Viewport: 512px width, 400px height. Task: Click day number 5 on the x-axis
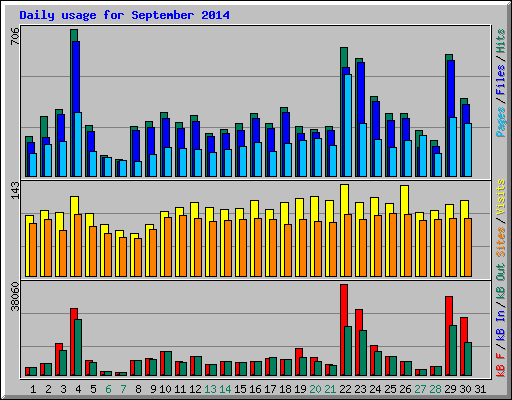pyautogui.click(x=93, y=389)
